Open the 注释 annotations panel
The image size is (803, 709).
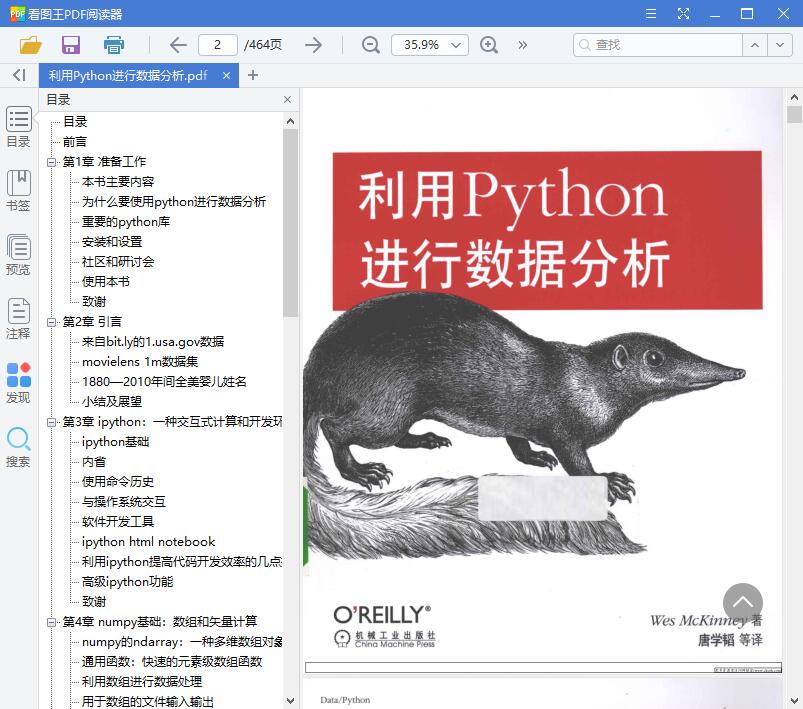tap(18, 320)
